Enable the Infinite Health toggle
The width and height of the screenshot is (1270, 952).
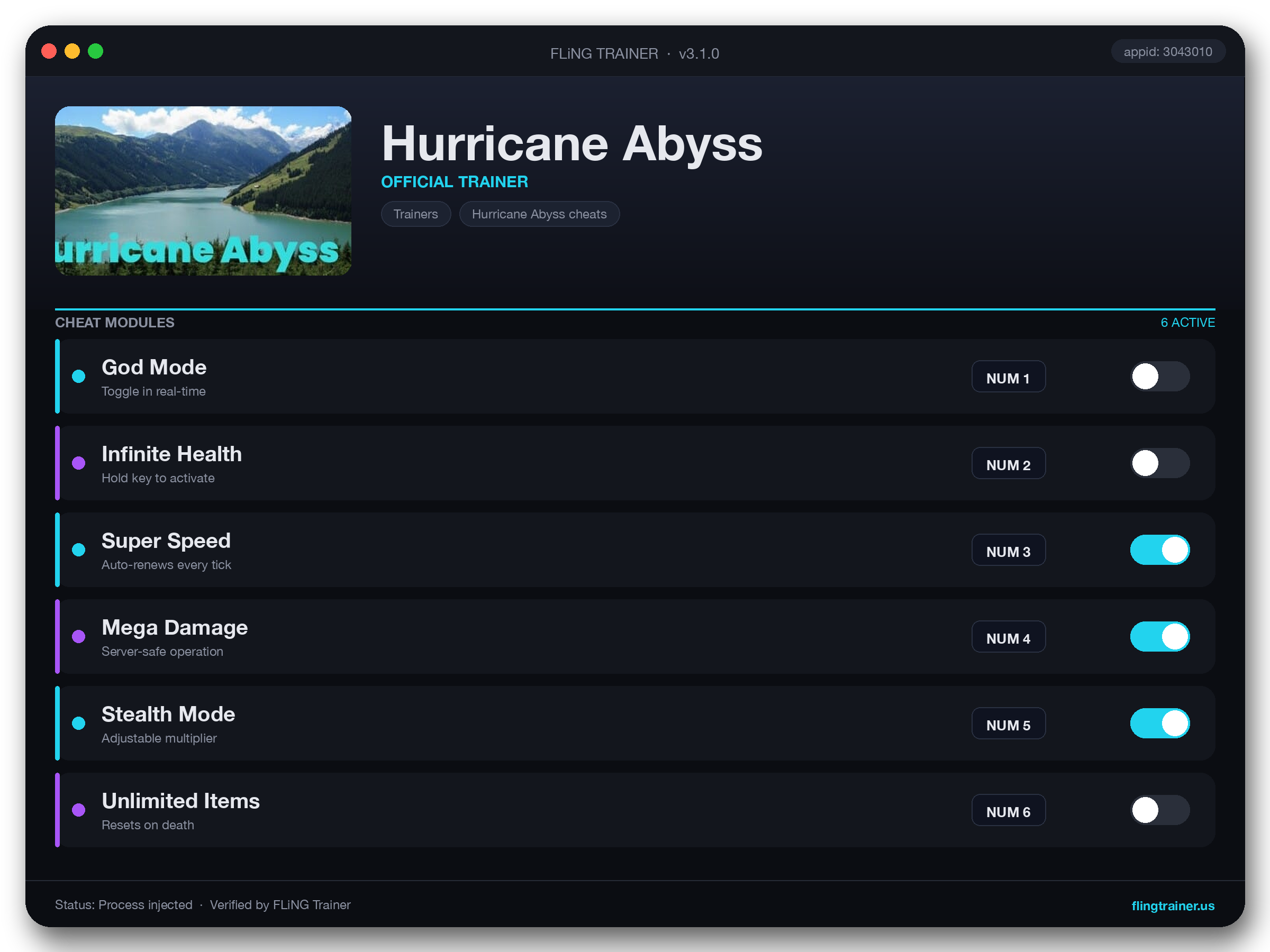pos(1160,463)
